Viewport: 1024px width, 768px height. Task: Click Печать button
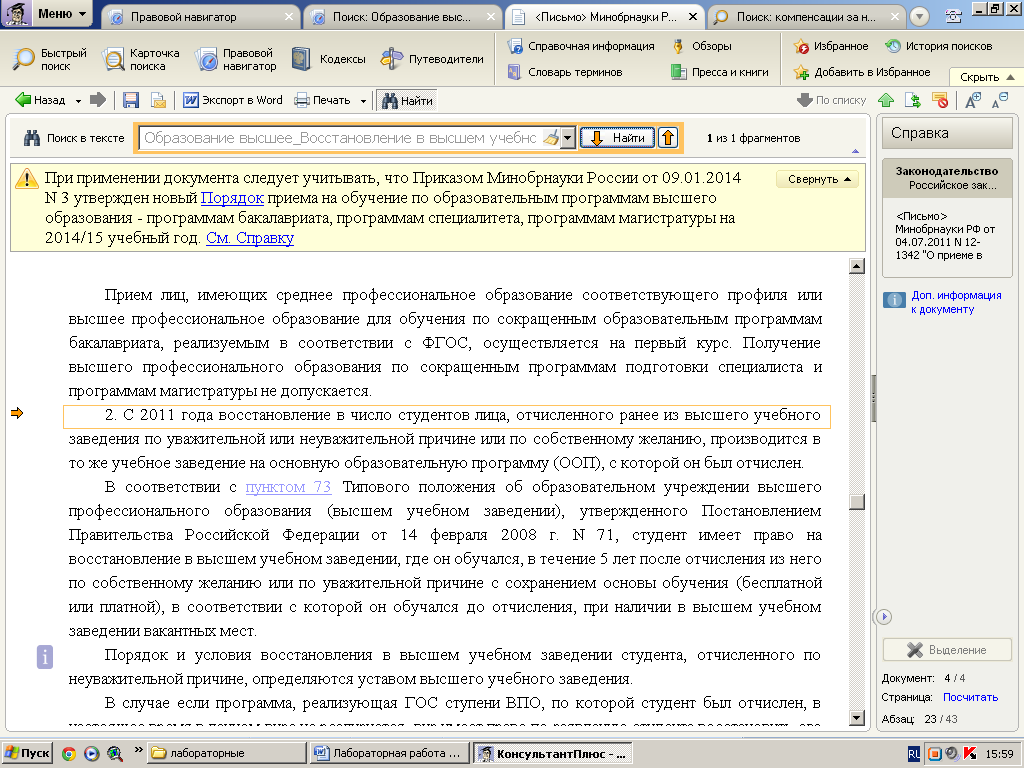322,100
